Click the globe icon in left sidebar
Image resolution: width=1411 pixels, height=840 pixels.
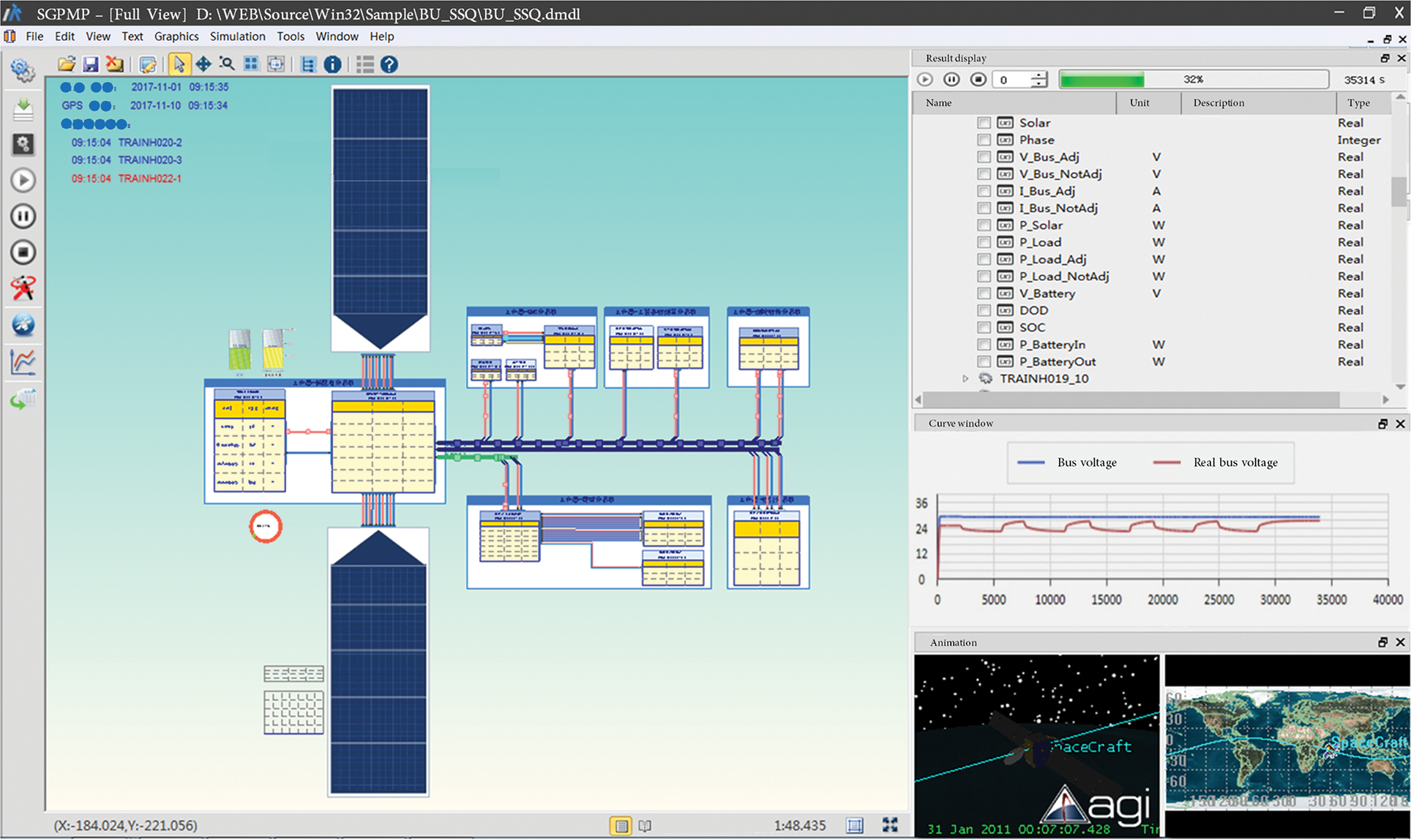click(23, 325)
